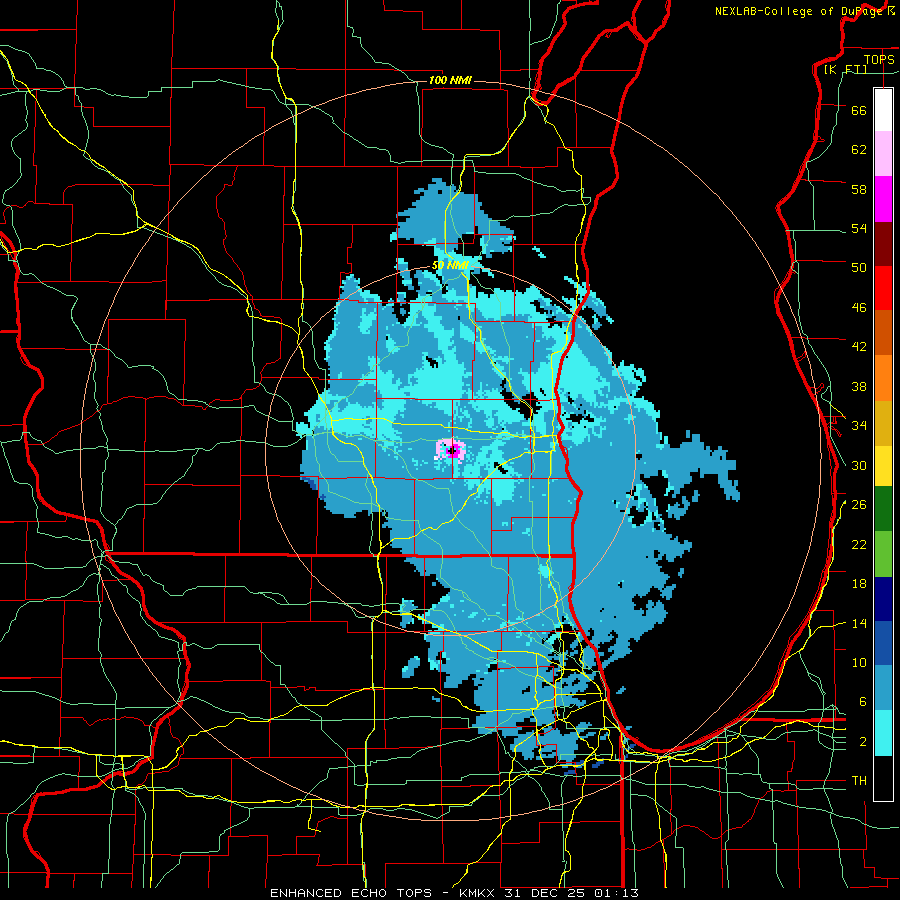This screenshot has height=900, width=900.
Task: Click the light pink 62 kft legend swatch
Action: (x=883, y=154)
